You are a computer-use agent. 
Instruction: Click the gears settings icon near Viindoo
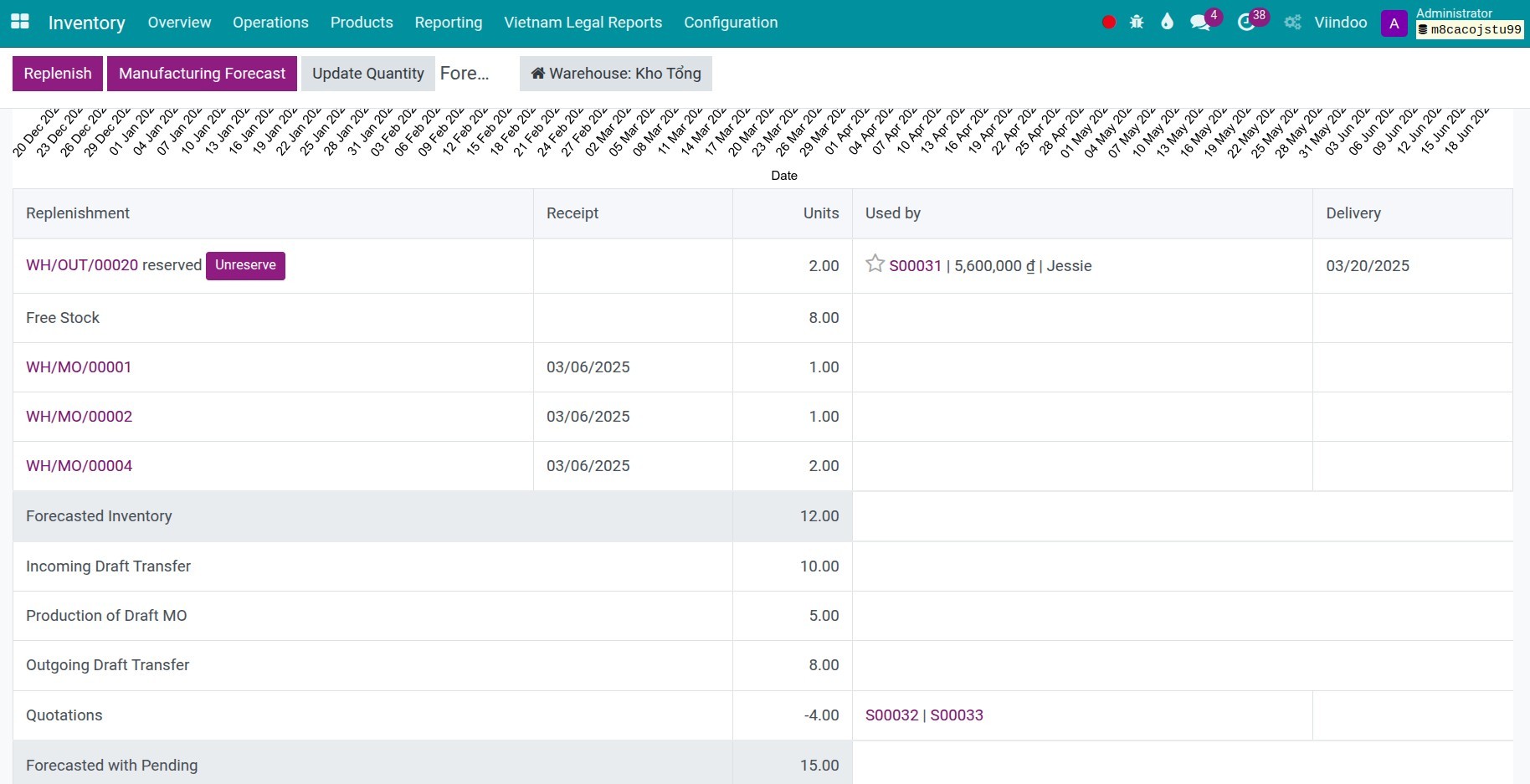[1293, 23]
